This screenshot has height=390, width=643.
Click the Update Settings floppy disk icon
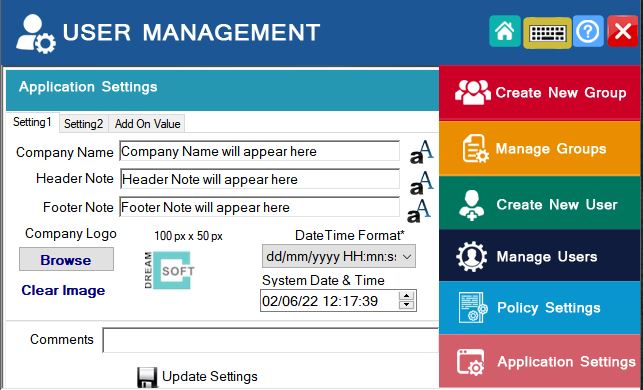147,377
